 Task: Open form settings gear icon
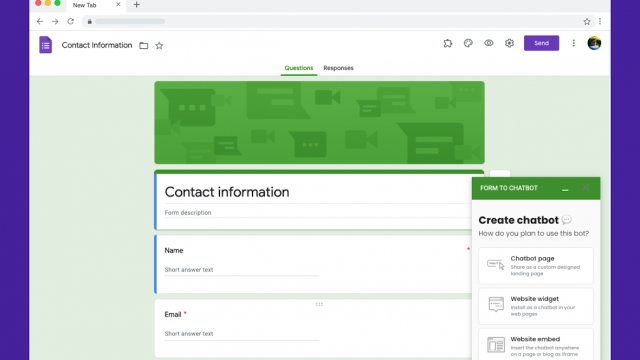pyautogui.click(x=509, y=43)
